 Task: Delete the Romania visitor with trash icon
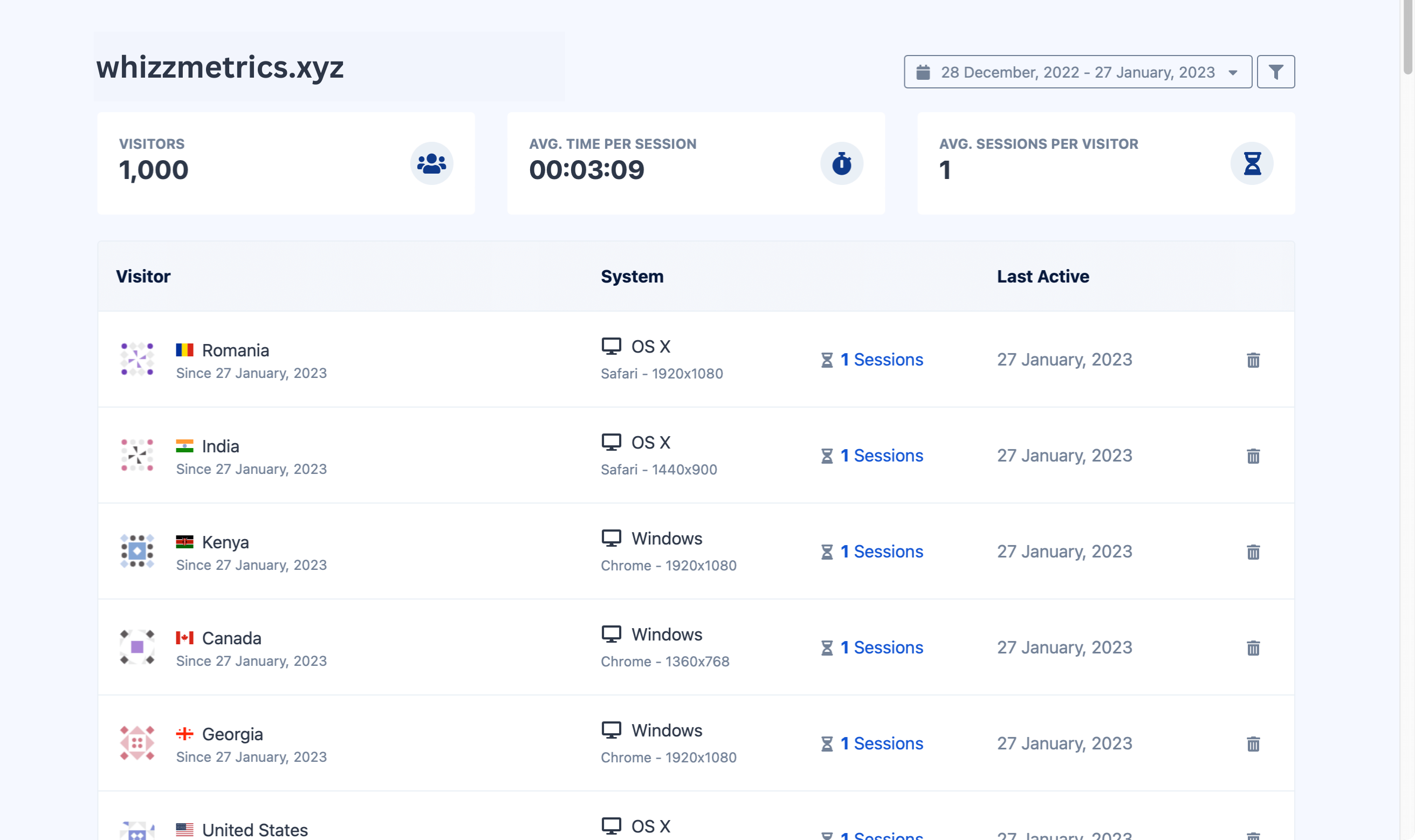pyautogui.click(x=1253, y=360)
